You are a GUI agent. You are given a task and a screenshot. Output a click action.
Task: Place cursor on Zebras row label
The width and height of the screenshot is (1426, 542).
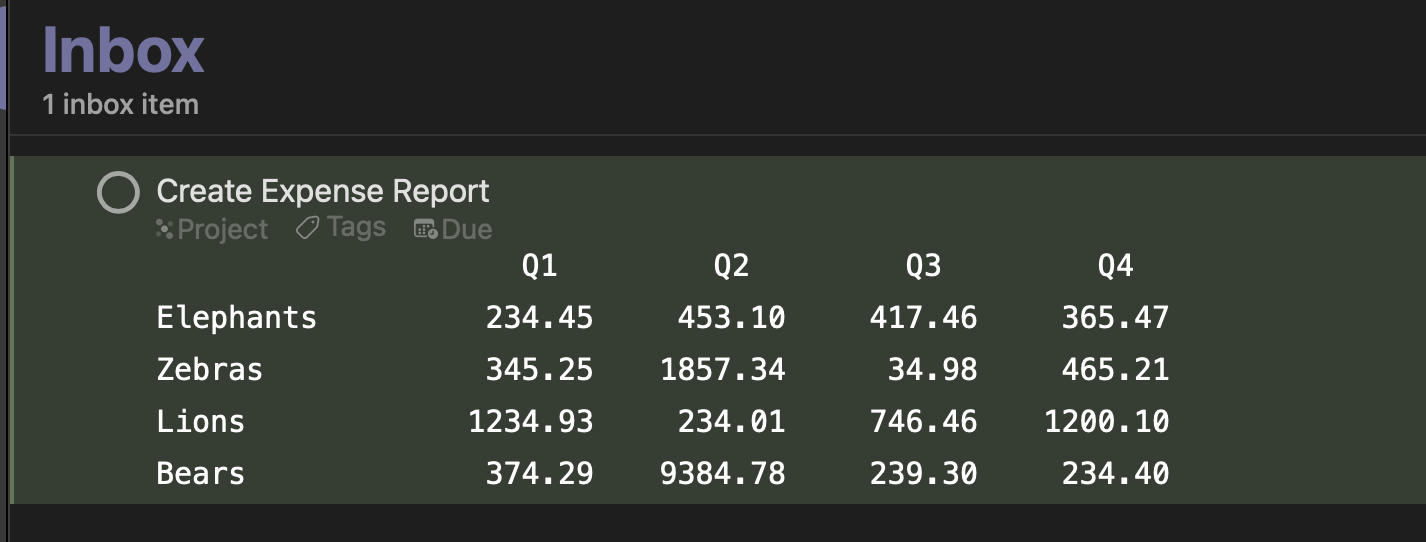(210, 370)
